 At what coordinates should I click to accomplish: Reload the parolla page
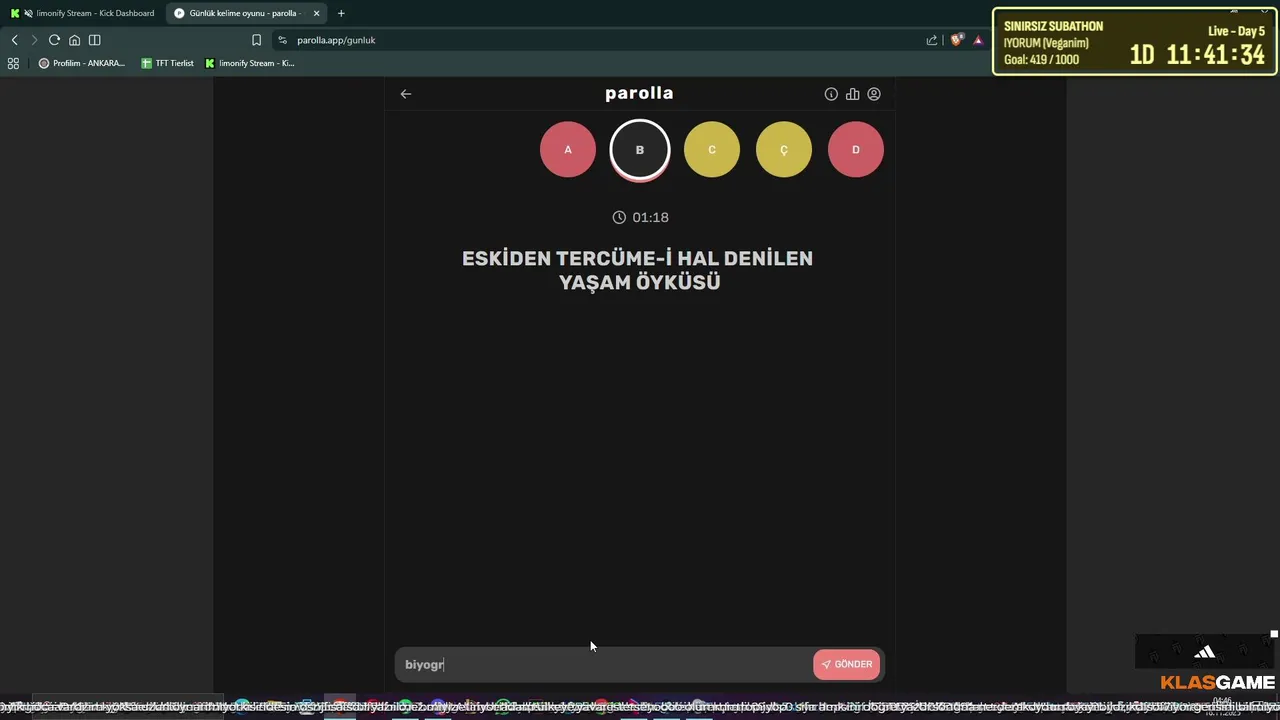54,40
